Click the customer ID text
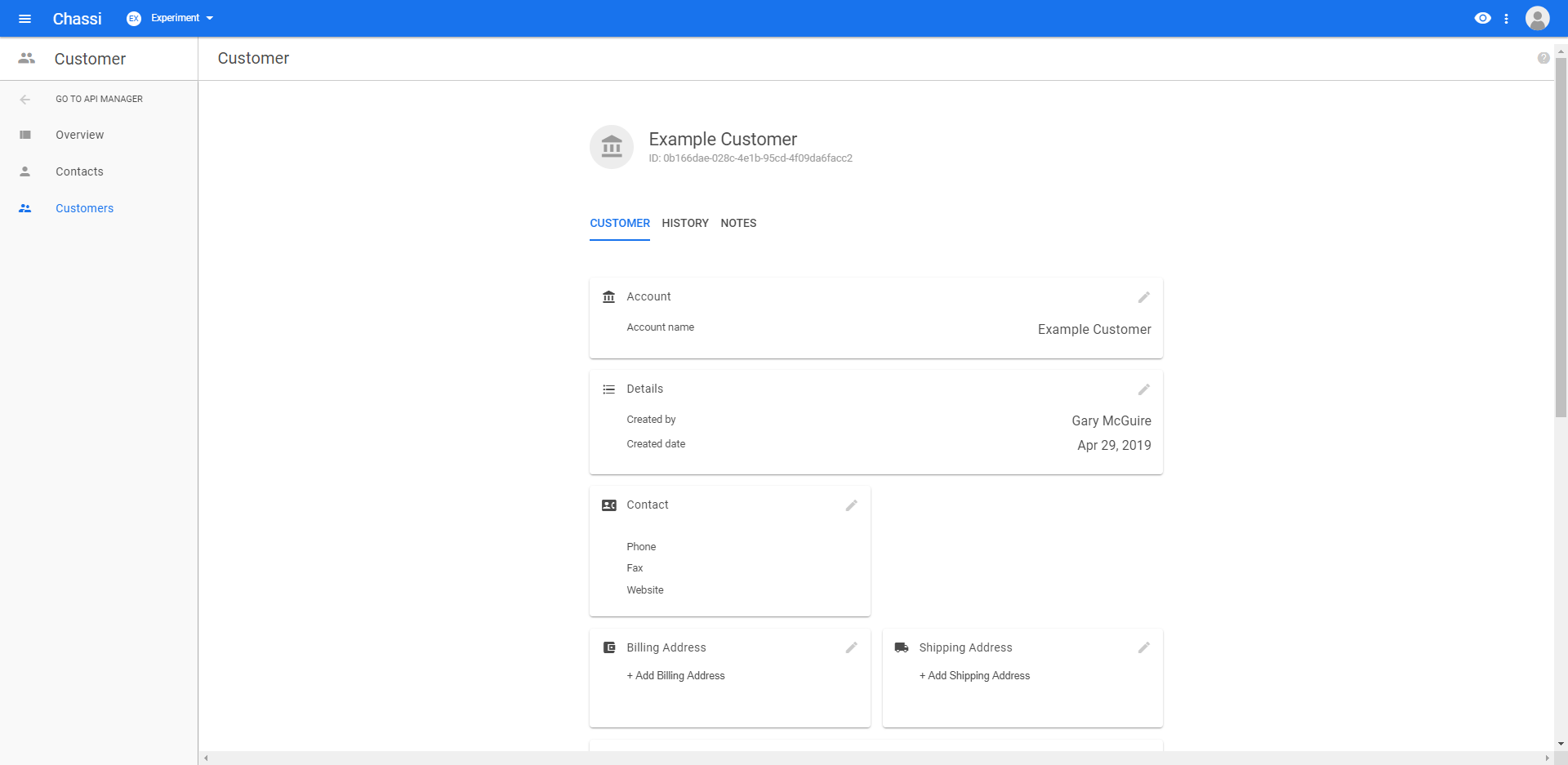Image resolution: width=1568 pixels, height=765 pixels. (x=751, y=158)
